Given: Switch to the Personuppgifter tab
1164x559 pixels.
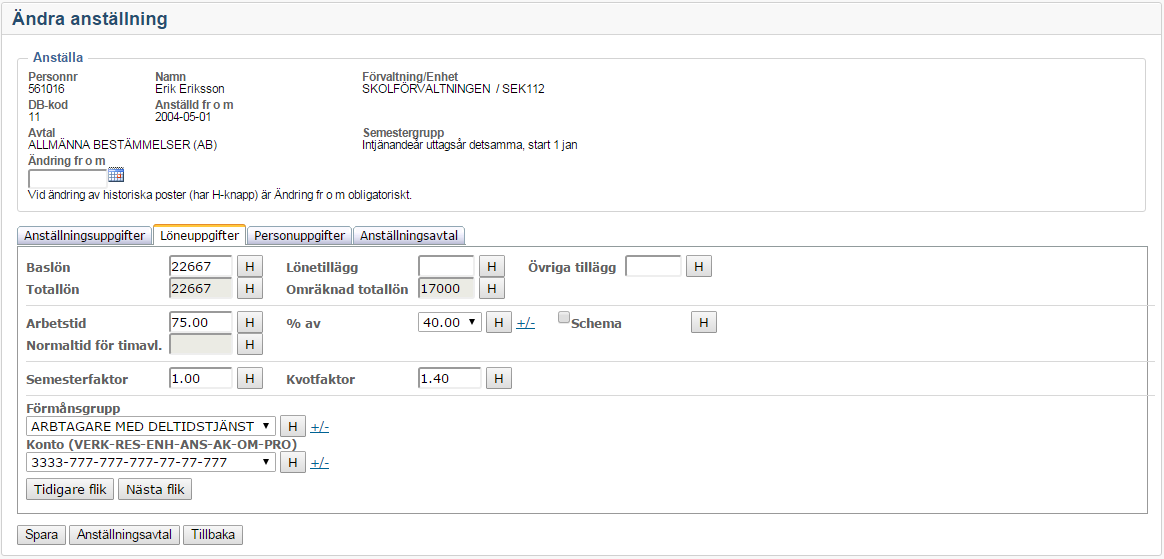Looking at the screenshot, I should coord(299,236).
